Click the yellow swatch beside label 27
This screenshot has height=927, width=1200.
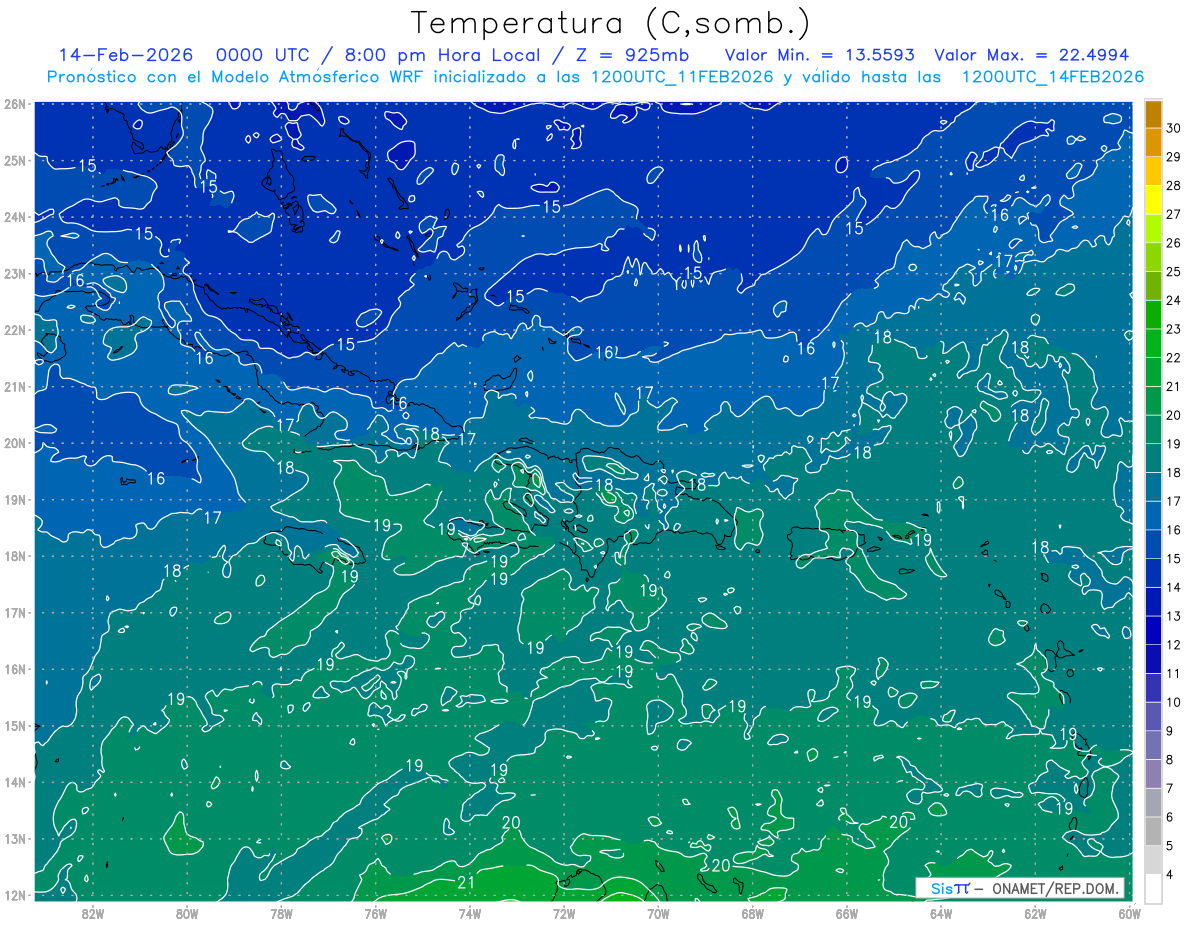[x=1154, y=200]
